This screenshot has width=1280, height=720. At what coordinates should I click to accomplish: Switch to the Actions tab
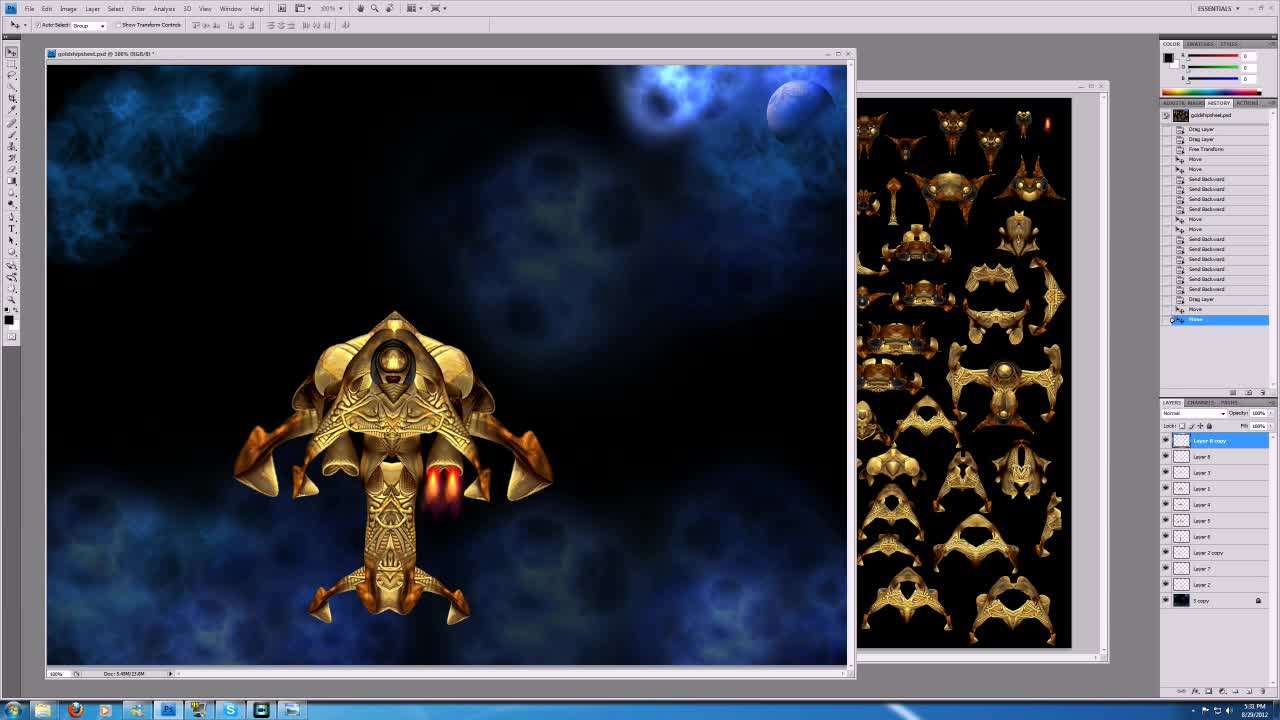pyautogui.click(x=1247, y=103)
